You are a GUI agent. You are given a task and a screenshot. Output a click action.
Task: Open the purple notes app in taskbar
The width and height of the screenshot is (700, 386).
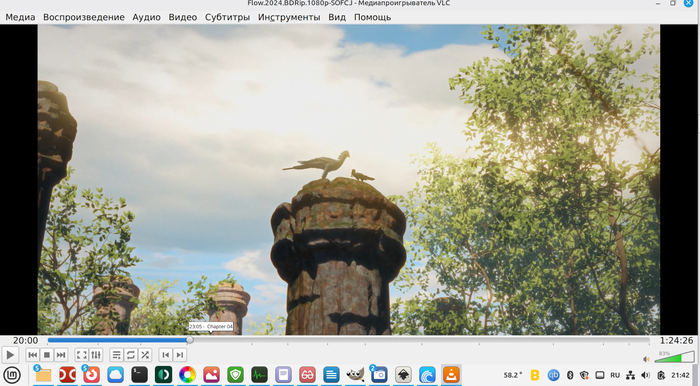283,375
